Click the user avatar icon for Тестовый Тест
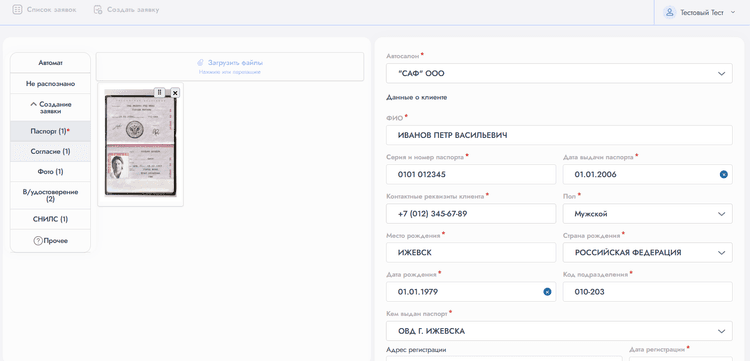Viewport: 750px width, 361px height. point(669,12)
